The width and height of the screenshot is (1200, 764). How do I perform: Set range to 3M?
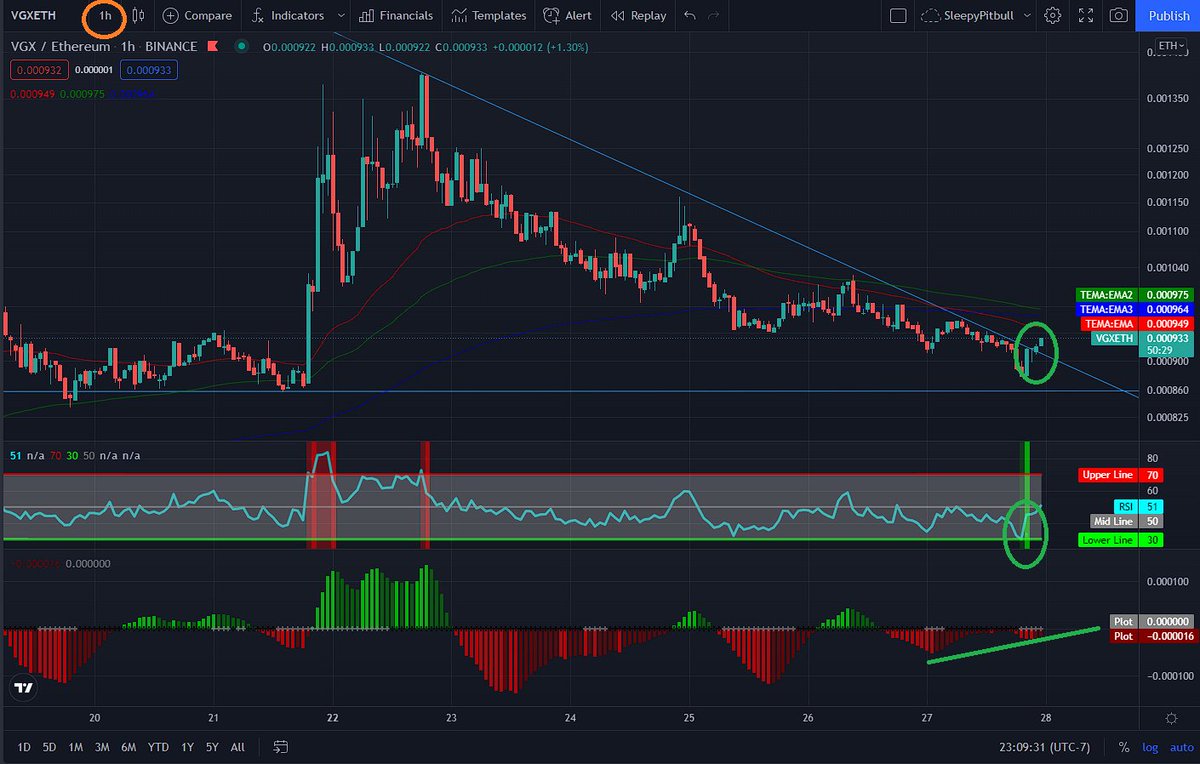coord(102,746)
